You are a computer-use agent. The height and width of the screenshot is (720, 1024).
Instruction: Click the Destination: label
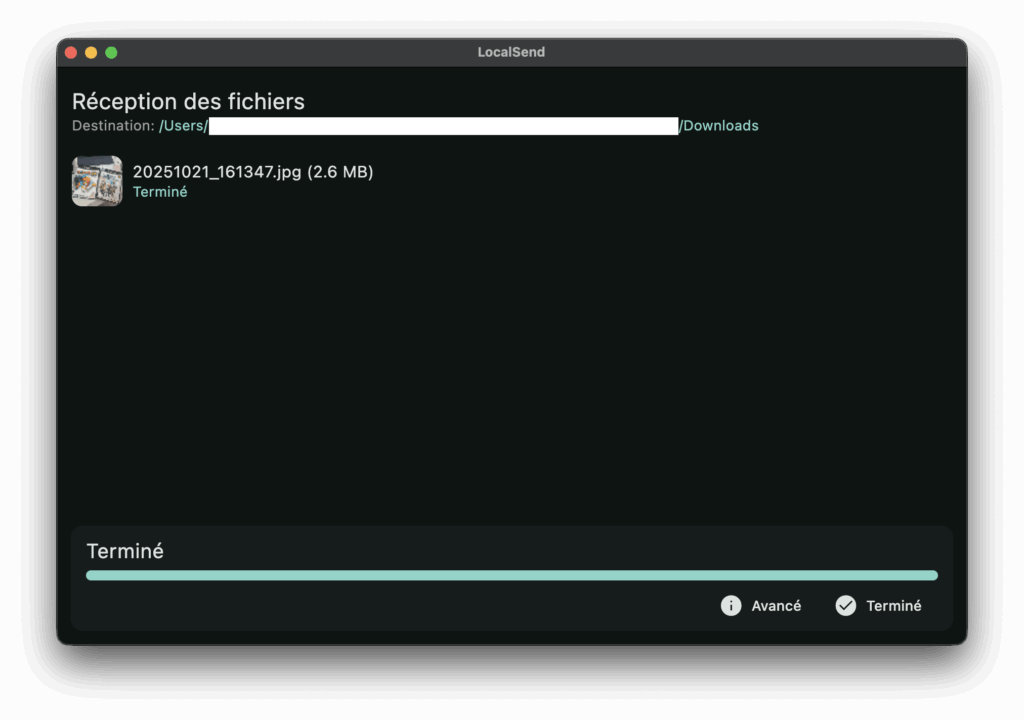[x=113, y=126]
